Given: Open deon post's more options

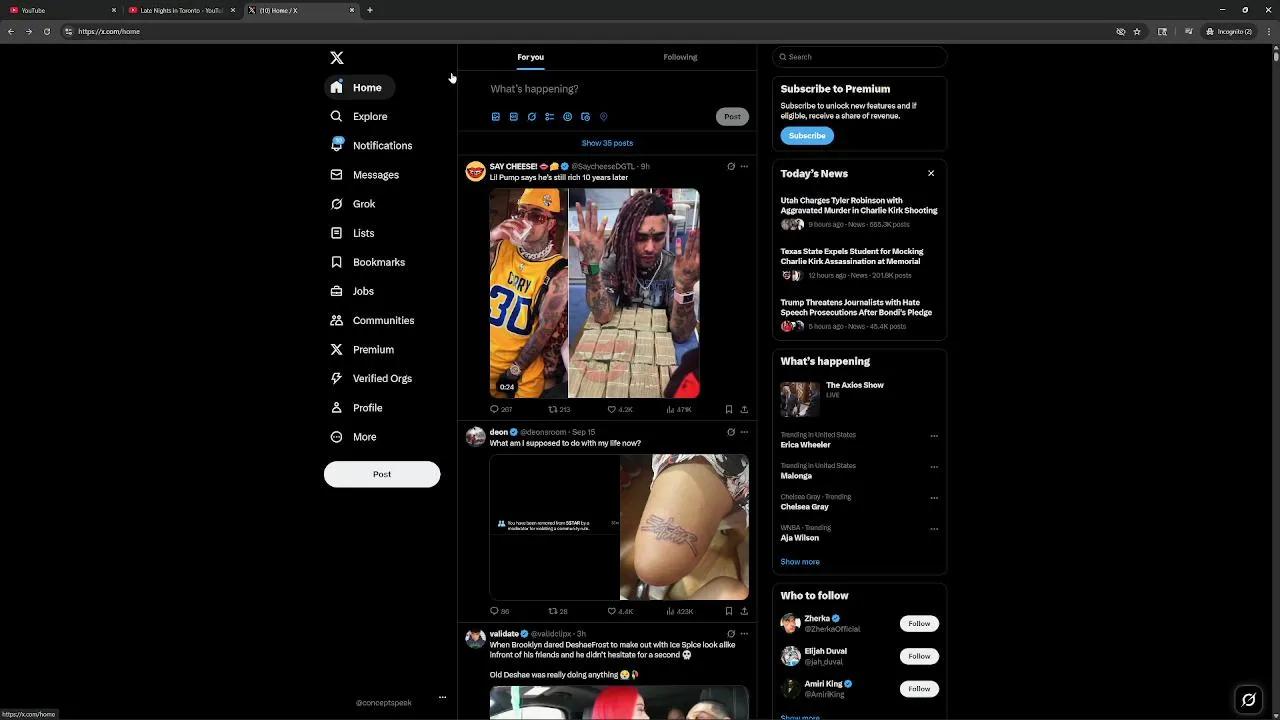Looking at the screenshot, I should [744, 432].
